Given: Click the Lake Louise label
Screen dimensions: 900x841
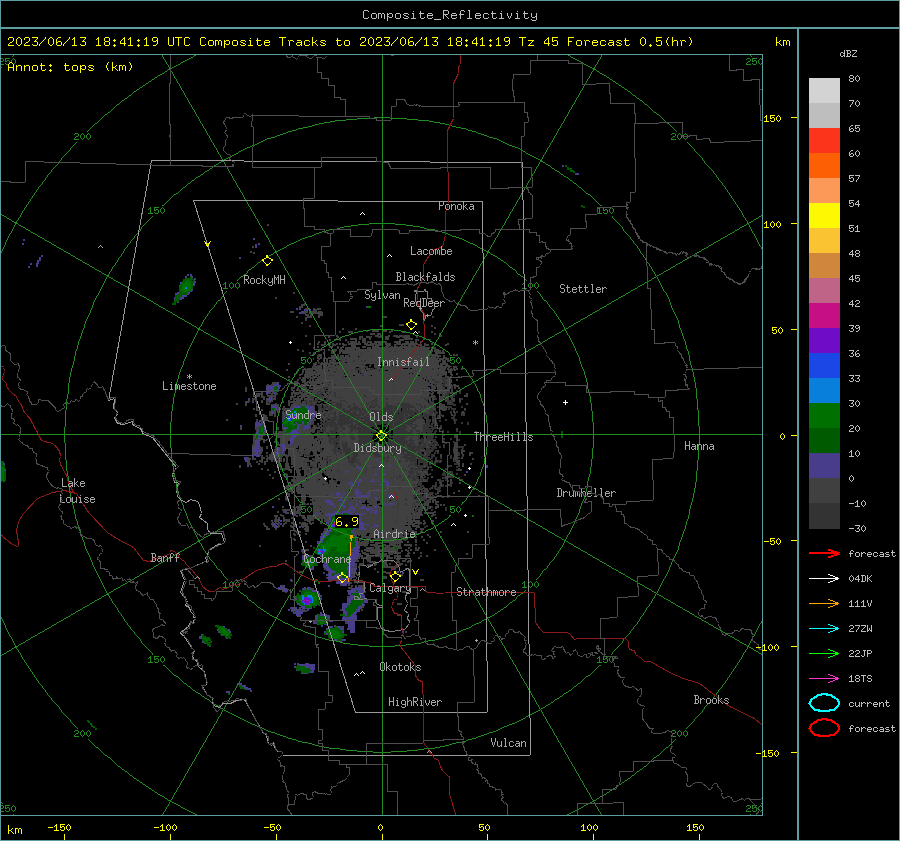Looking at the screenshot, I should click(x=77, y=491).
